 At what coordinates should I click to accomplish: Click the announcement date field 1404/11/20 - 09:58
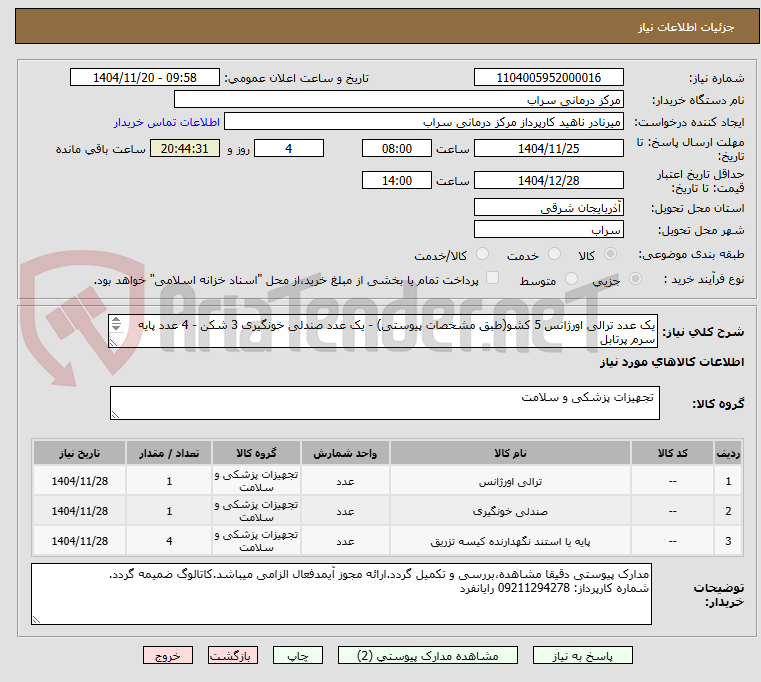145,78
